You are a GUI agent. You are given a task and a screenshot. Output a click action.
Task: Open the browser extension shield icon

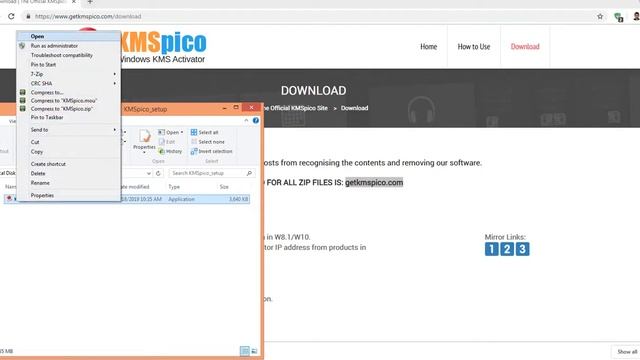[x=618, y=17]
